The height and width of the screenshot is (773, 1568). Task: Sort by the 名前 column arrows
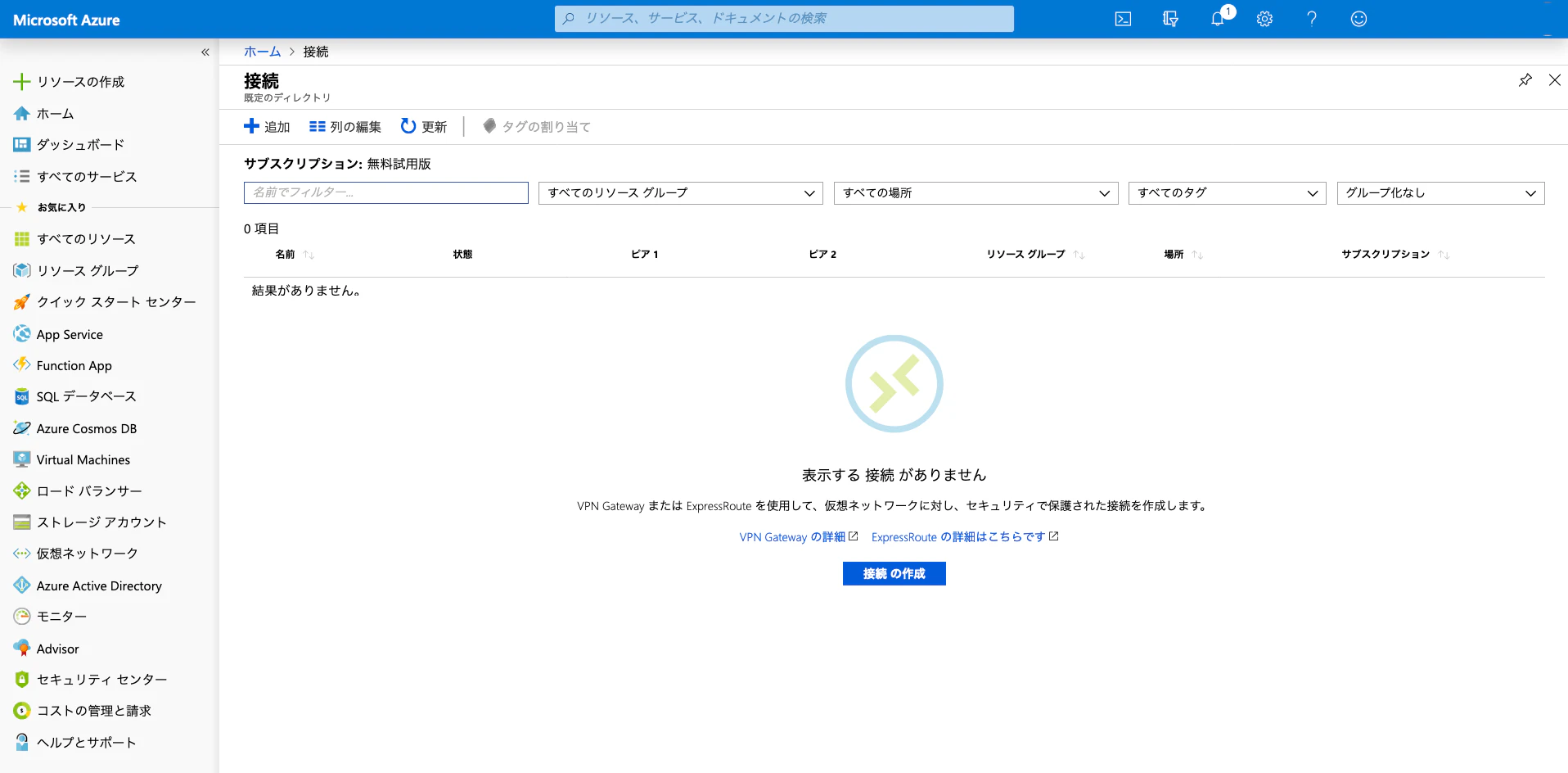click(x=309, y=255)
